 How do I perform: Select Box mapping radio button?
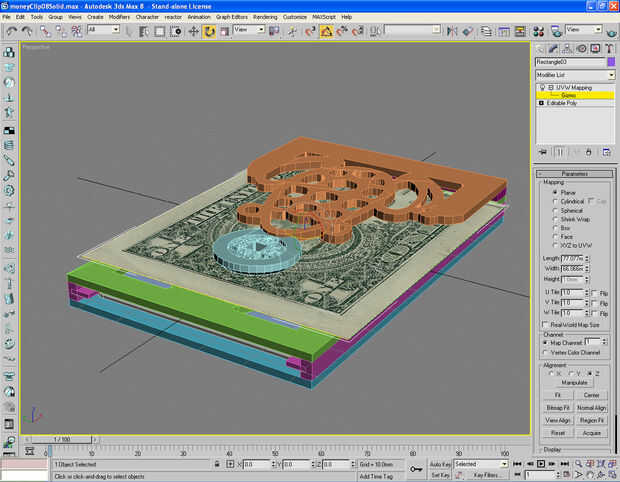pyautogui.click(x=555, y=228)
